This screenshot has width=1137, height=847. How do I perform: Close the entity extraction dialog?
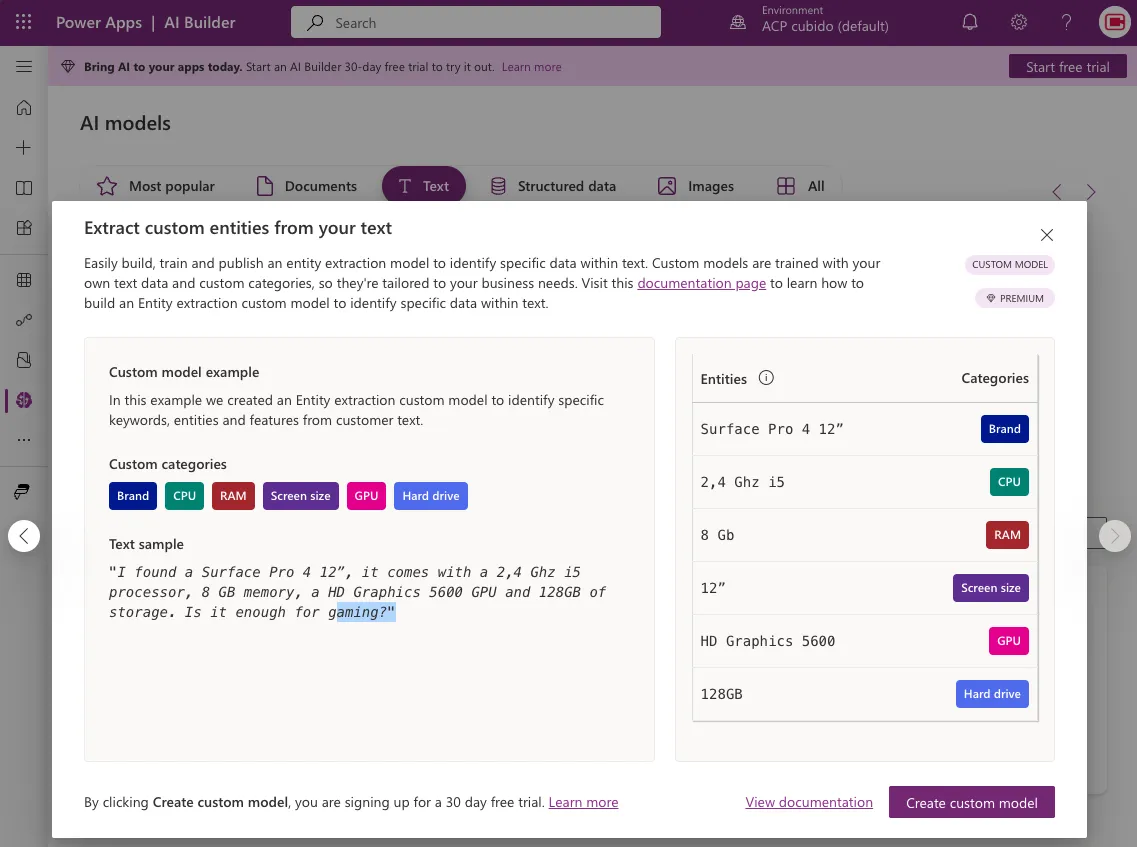tap(1046, 235)
